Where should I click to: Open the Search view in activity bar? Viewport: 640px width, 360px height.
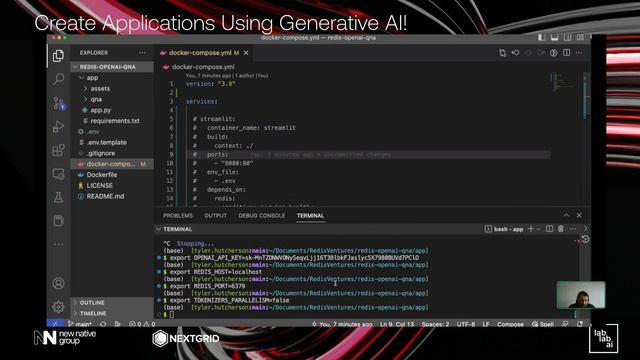point(58,79)
